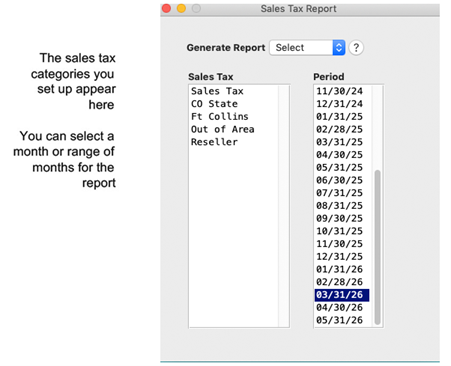Select Sales Tax in the list
The width and height of the screenshot is (451, 366).
coord(217,91)
